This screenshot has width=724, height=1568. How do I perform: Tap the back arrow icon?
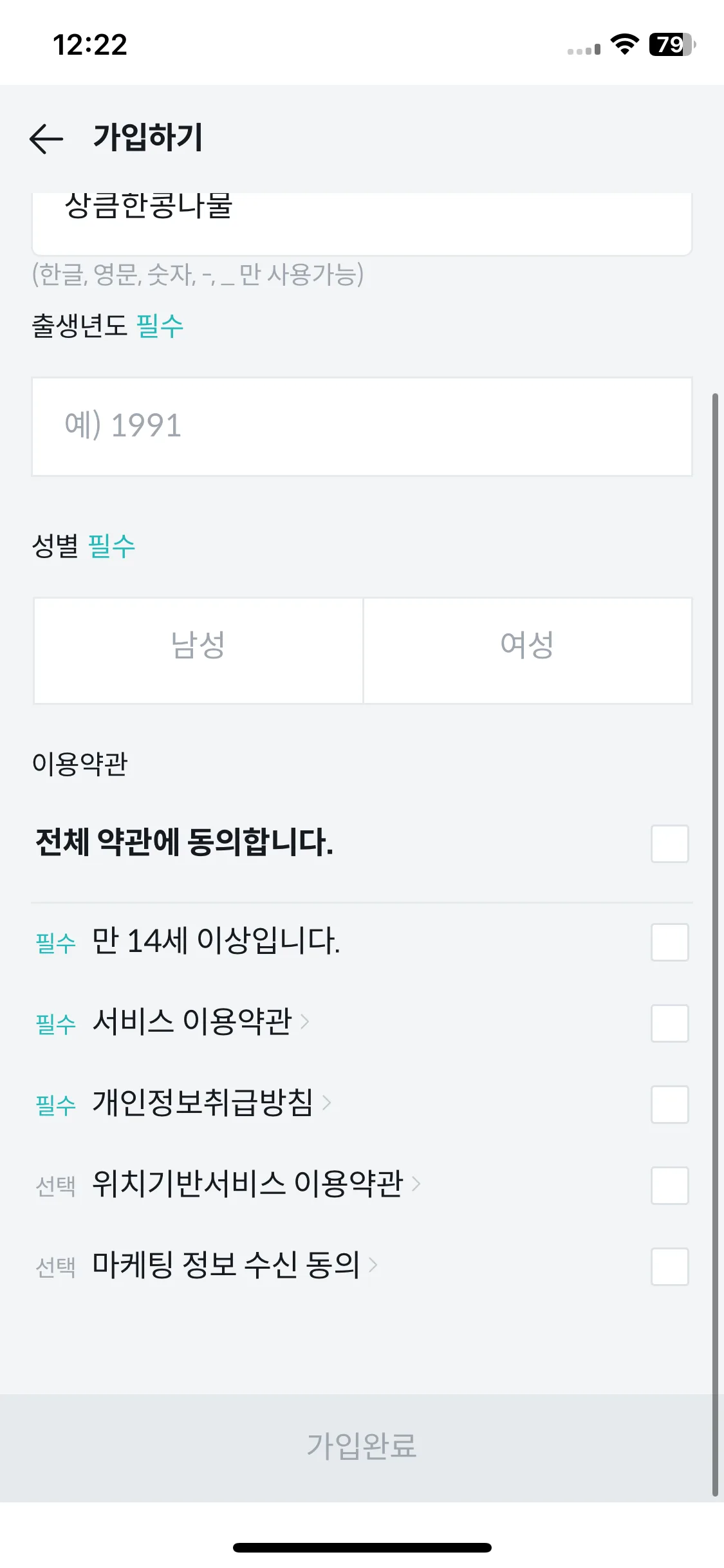(x=46, y=138)
